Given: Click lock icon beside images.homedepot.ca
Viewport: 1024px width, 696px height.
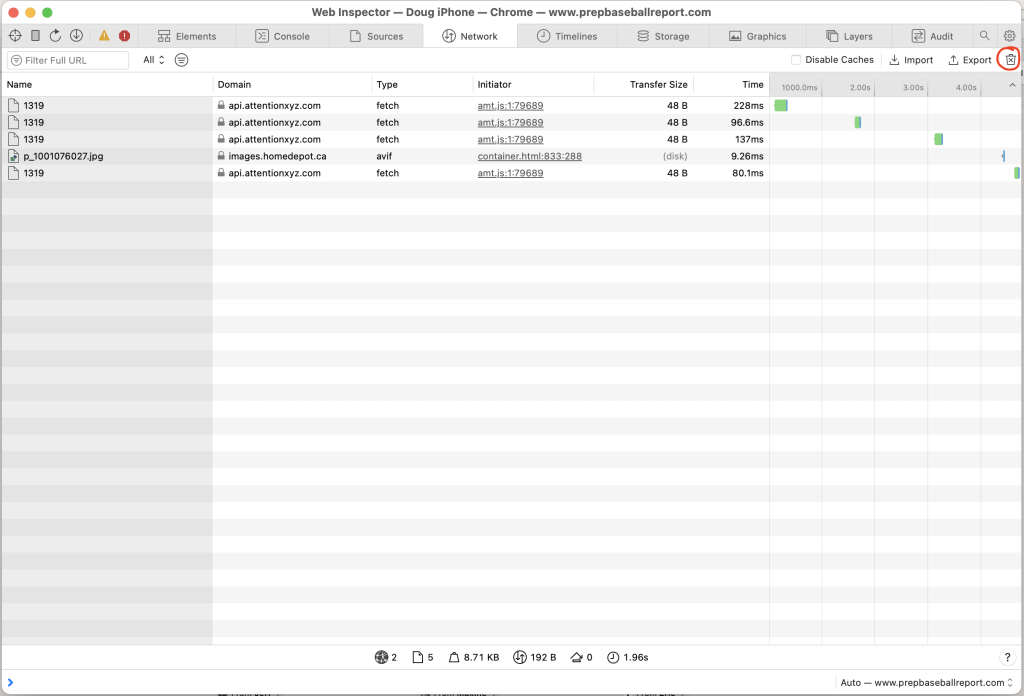Looking at the screenshot, I should pos(221,156).
